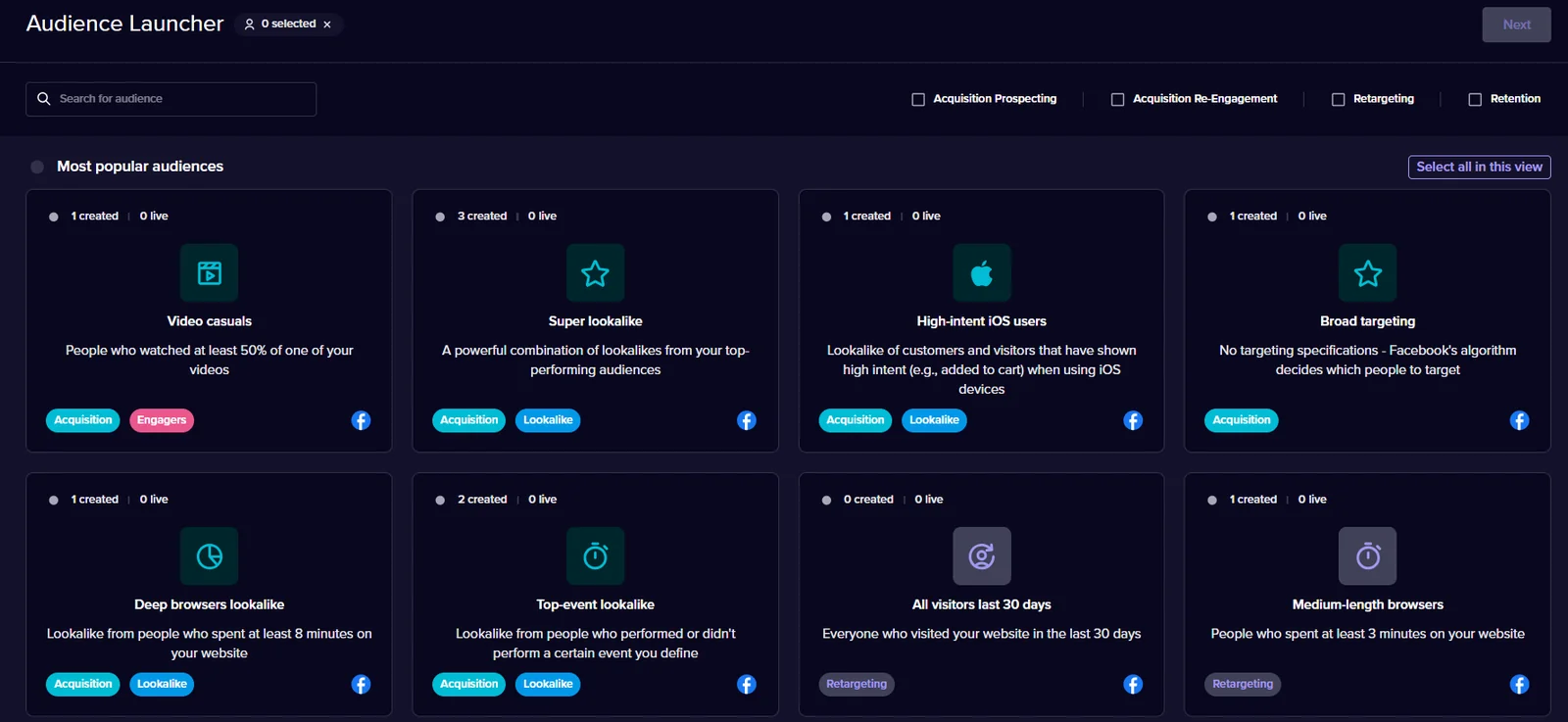Click the Medium-length browsers card title
This screenshot has height=722, width=1568.
(x=1367, y=604)
